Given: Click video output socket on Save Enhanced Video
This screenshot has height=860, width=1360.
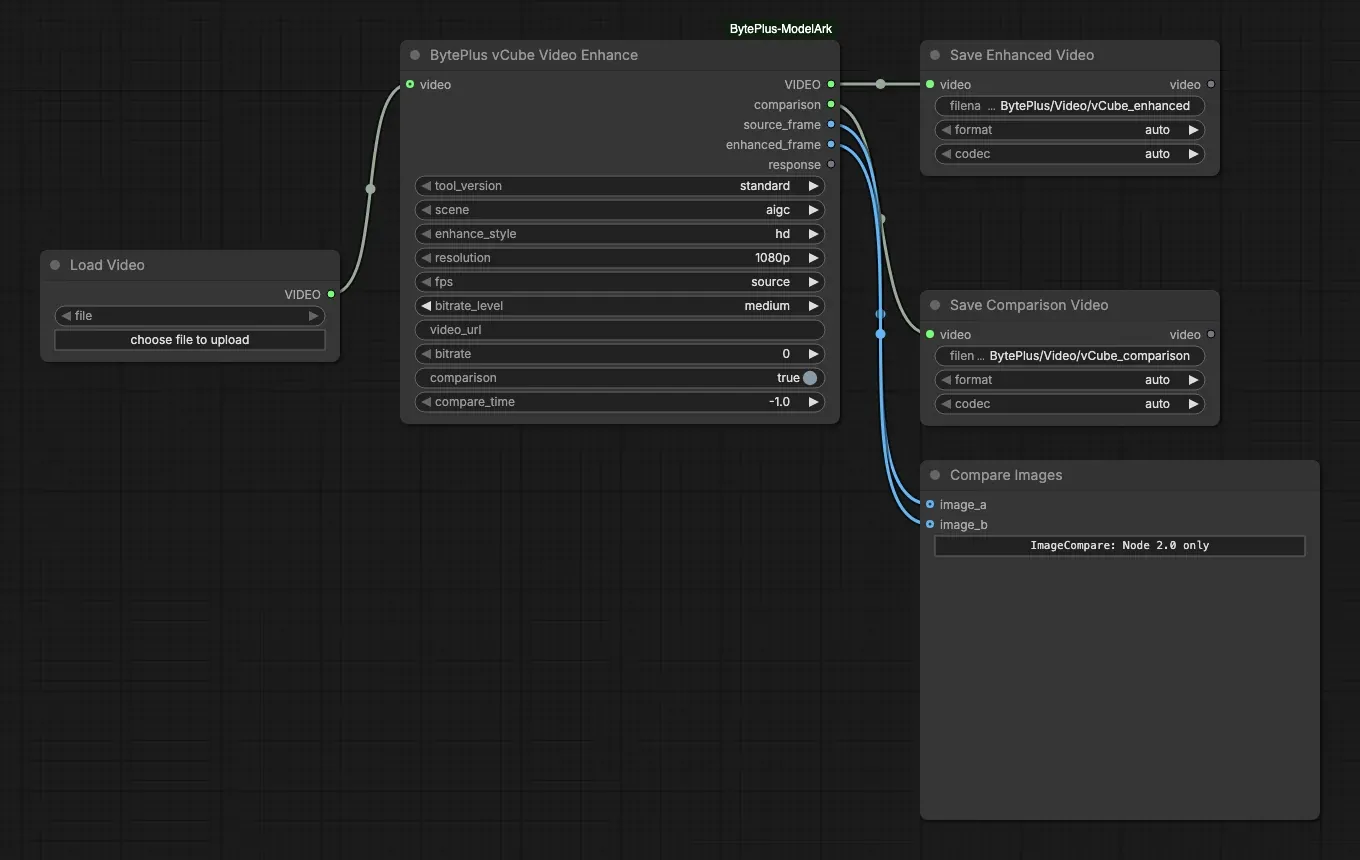Looking at the screenshot, I should point(1211,84).
